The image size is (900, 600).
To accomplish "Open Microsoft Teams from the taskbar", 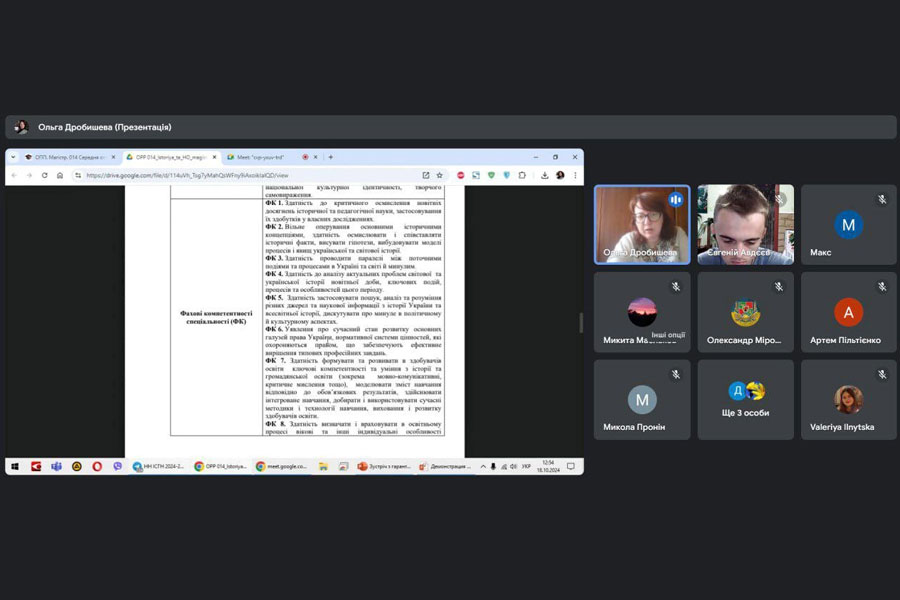I will point(56,466).
